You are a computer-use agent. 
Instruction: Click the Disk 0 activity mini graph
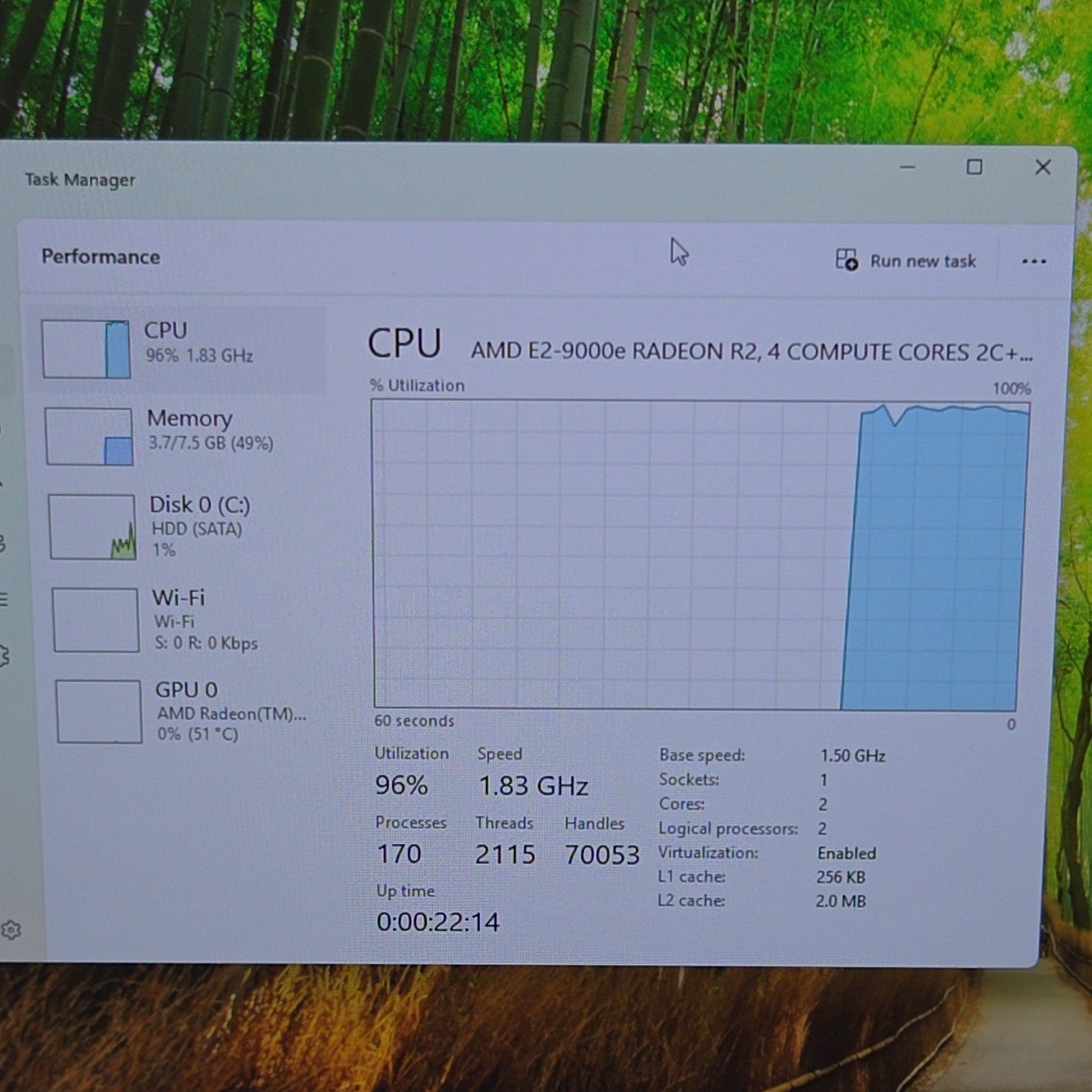pyautogui.click(x=92, y=527)
